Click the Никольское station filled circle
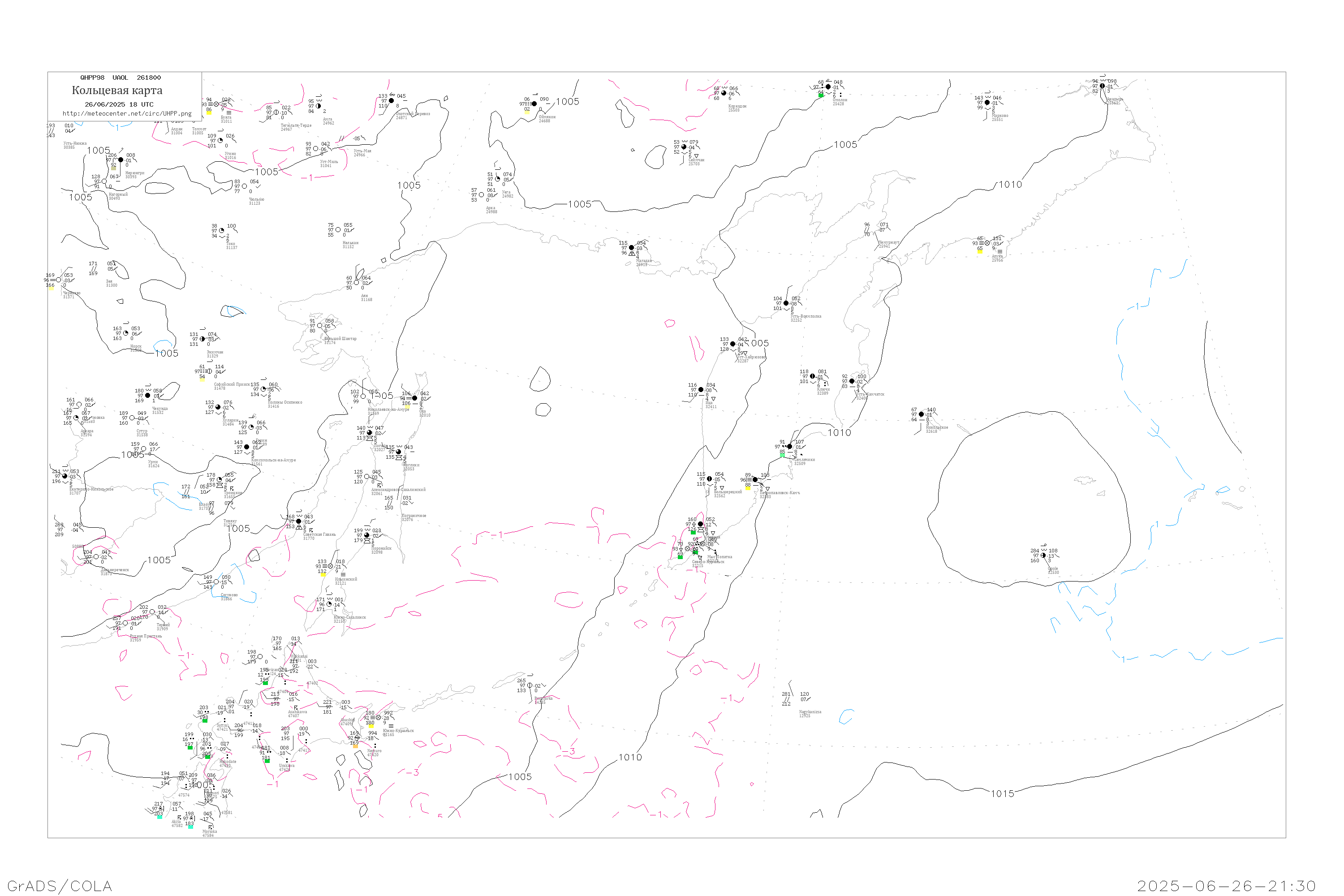The height and width of the screenshot is (896, 1344). click(x=921, y=414)
